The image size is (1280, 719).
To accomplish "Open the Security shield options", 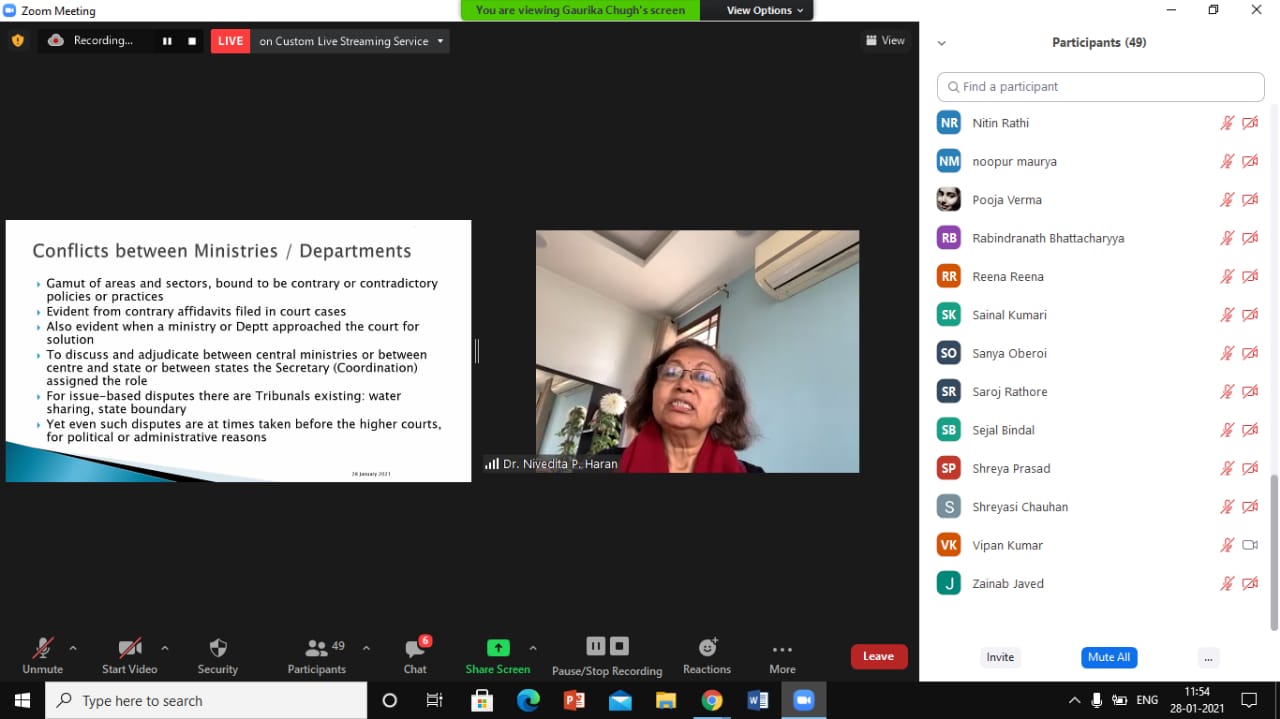I will tap(217, 655).
